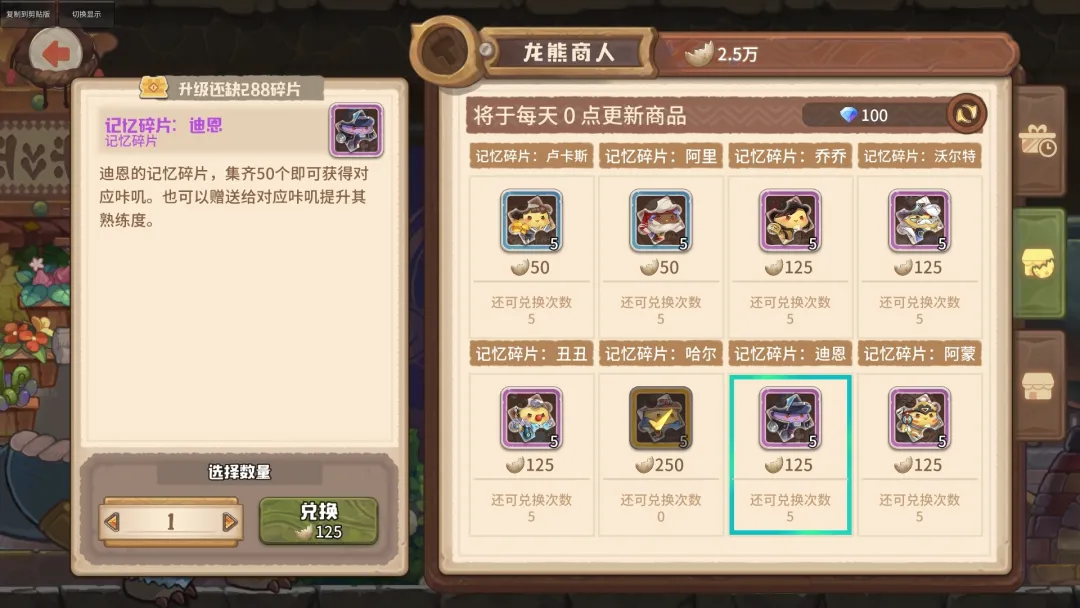Image resolution: width=1080 pixels, height=608 pixels.
Task: Select the 丑丑 memory fragment icon
Action: [531, 418]
